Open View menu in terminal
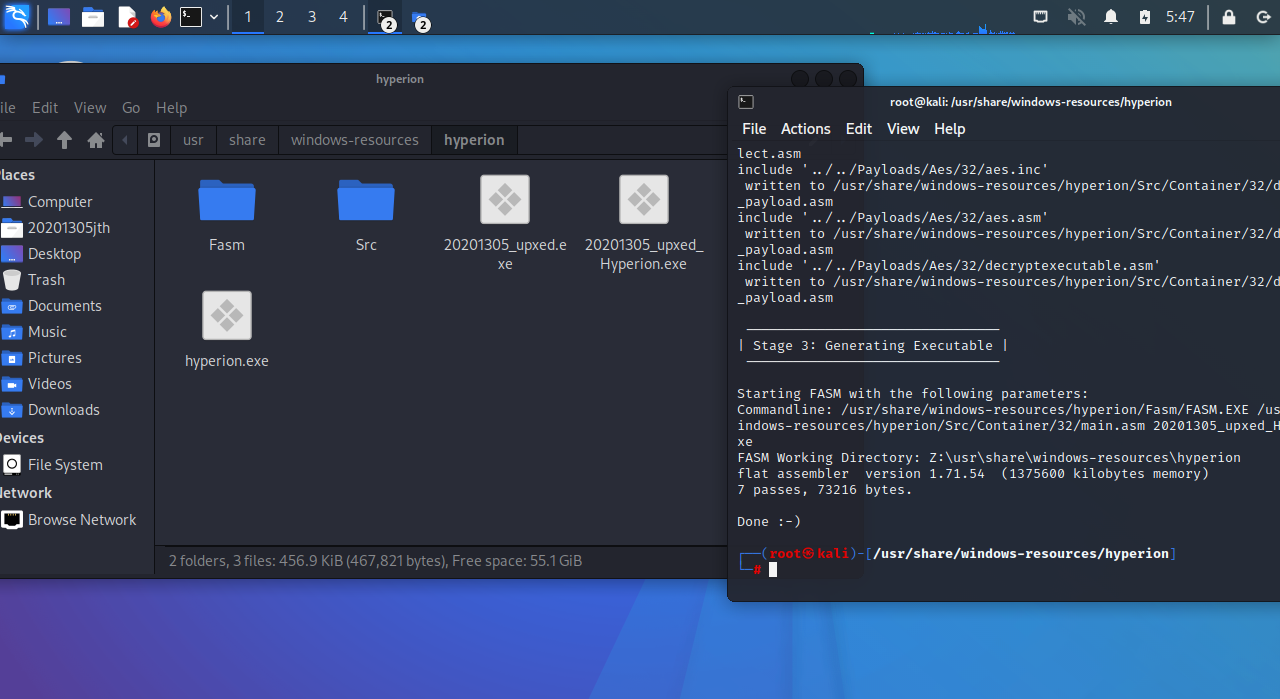The height and width of the screenshot is (699, 1280). point(903,129)
